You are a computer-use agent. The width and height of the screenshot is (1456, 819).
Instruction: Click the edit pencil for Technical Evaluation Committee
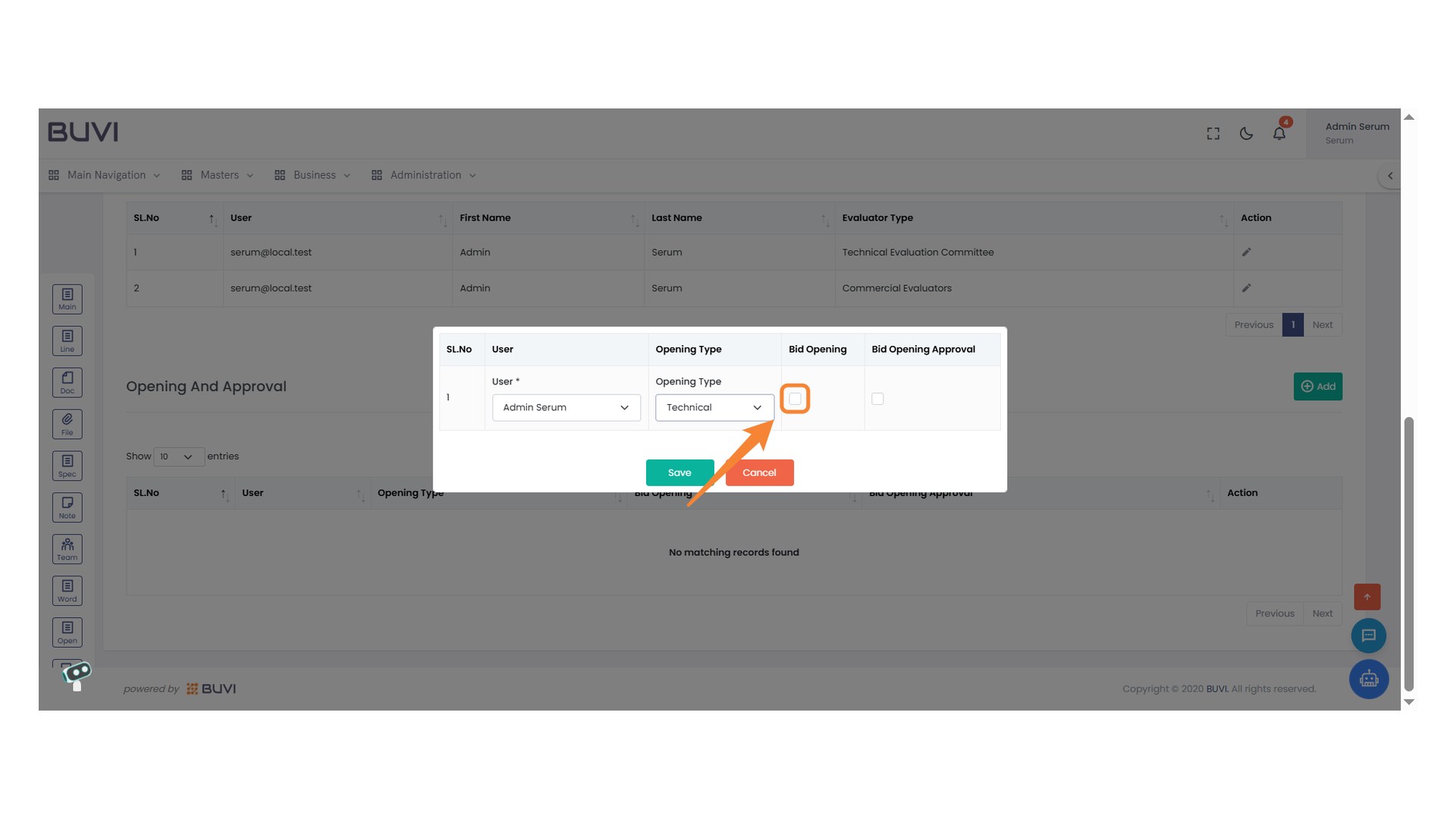(x=1247, y=252)
